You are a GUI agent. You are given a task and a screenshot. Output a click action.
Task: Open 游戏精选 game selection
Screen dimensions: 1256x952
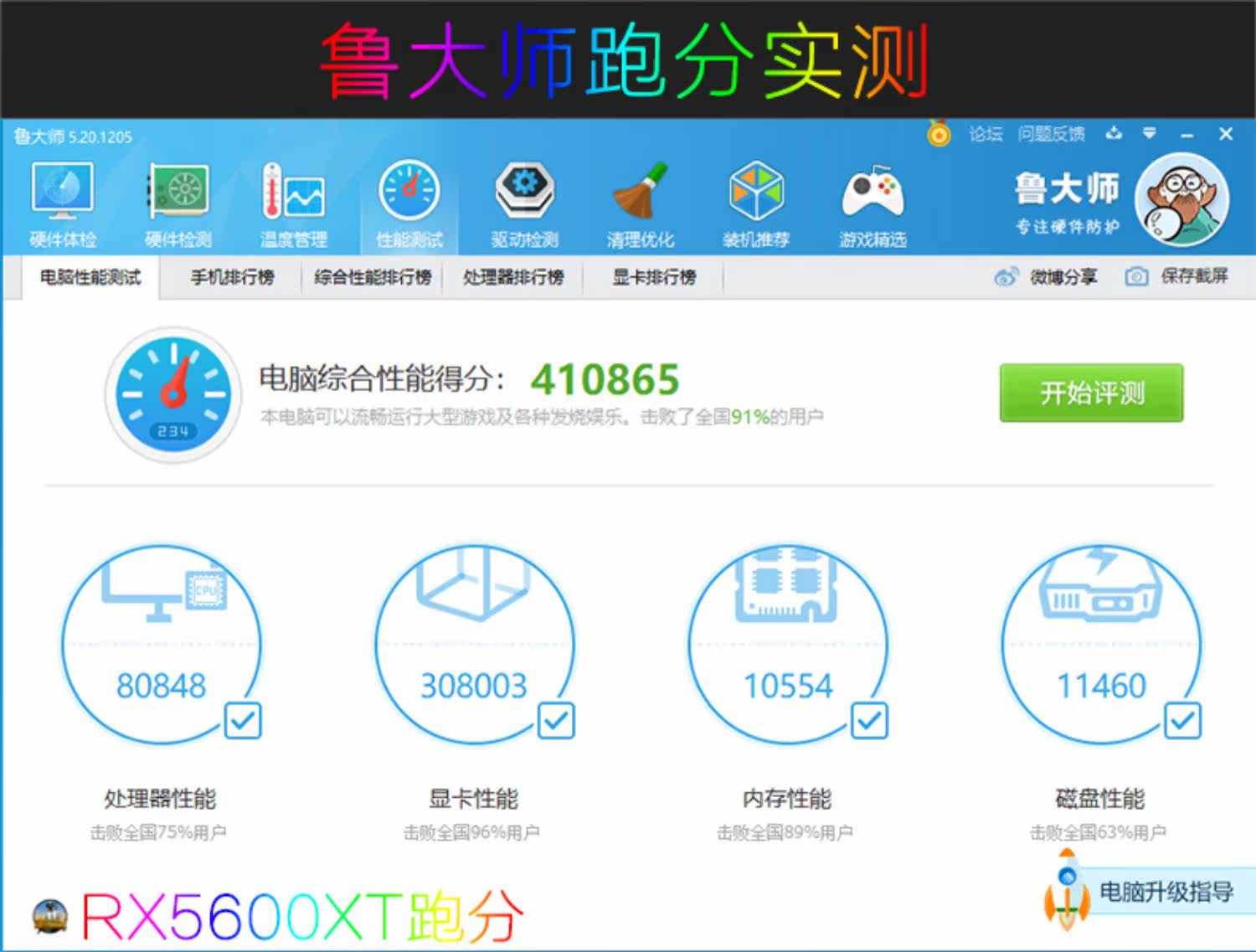click(x=873, y=205)
